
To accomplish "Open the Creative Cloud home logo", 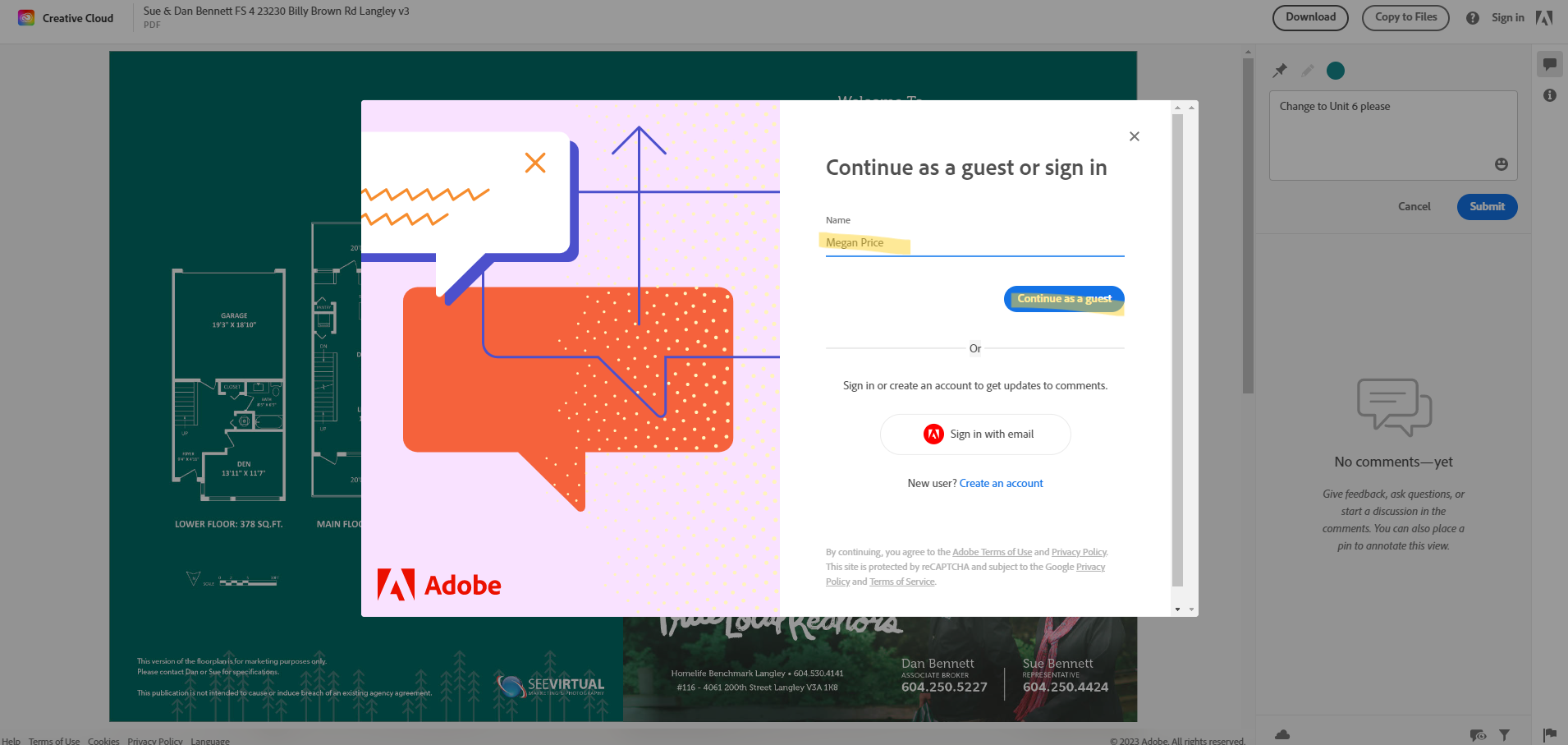I will point(26,18).
